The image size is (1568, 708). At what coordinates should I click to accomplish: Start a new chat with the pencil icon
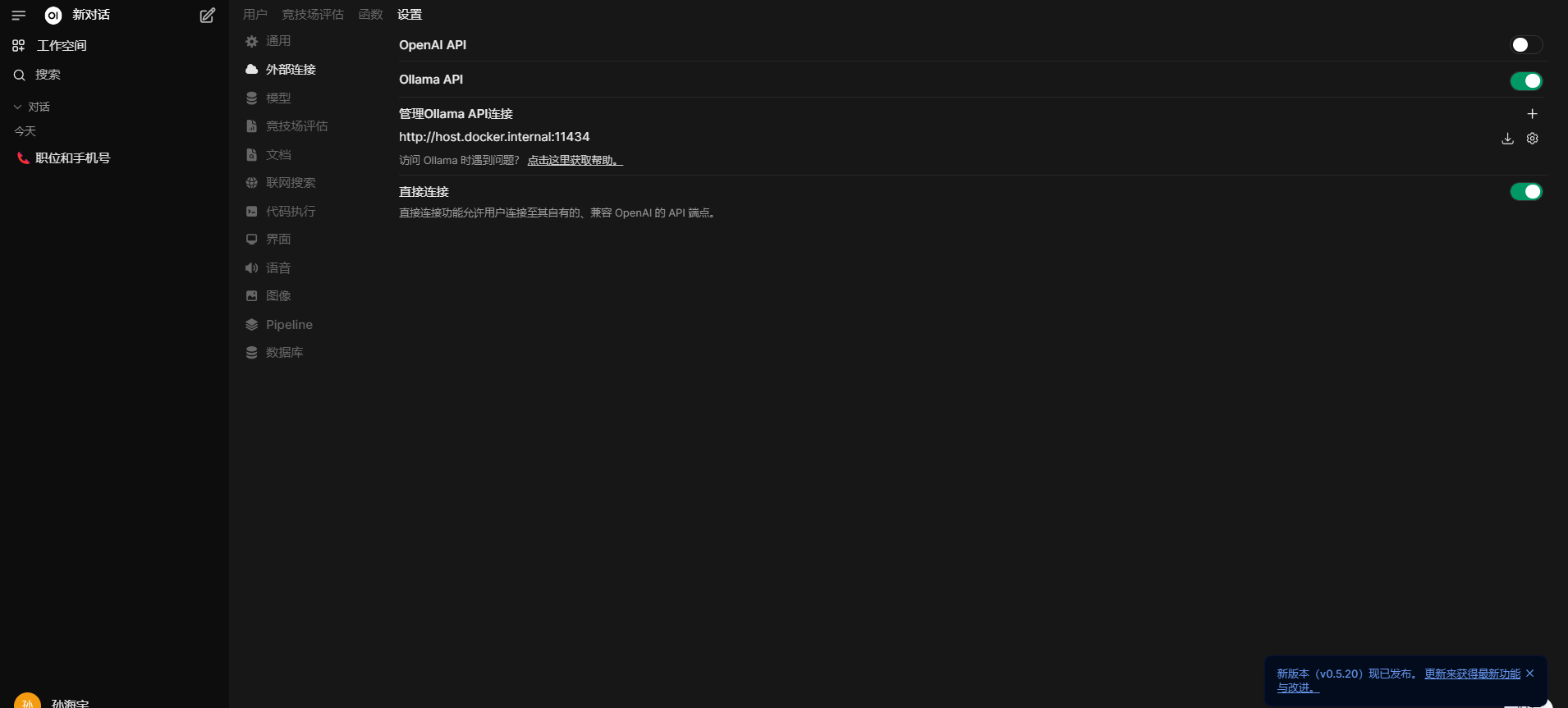[208, 15]
